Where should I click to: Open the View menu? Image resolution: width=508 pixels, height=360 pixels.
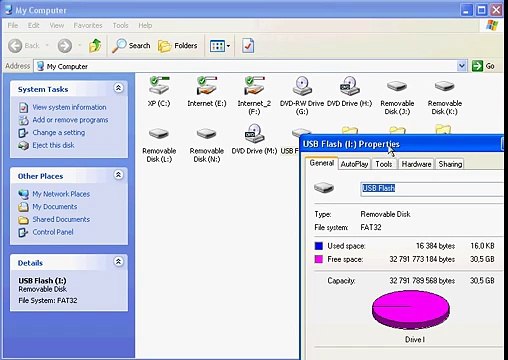click(x=57, y=25)
